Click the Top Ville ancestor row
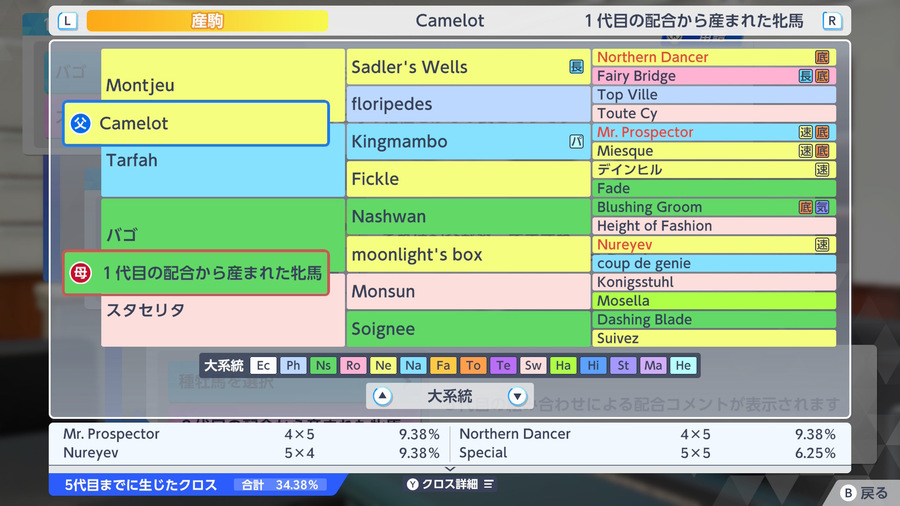Viewport: 900px width, 506px height. click(714, 95)
